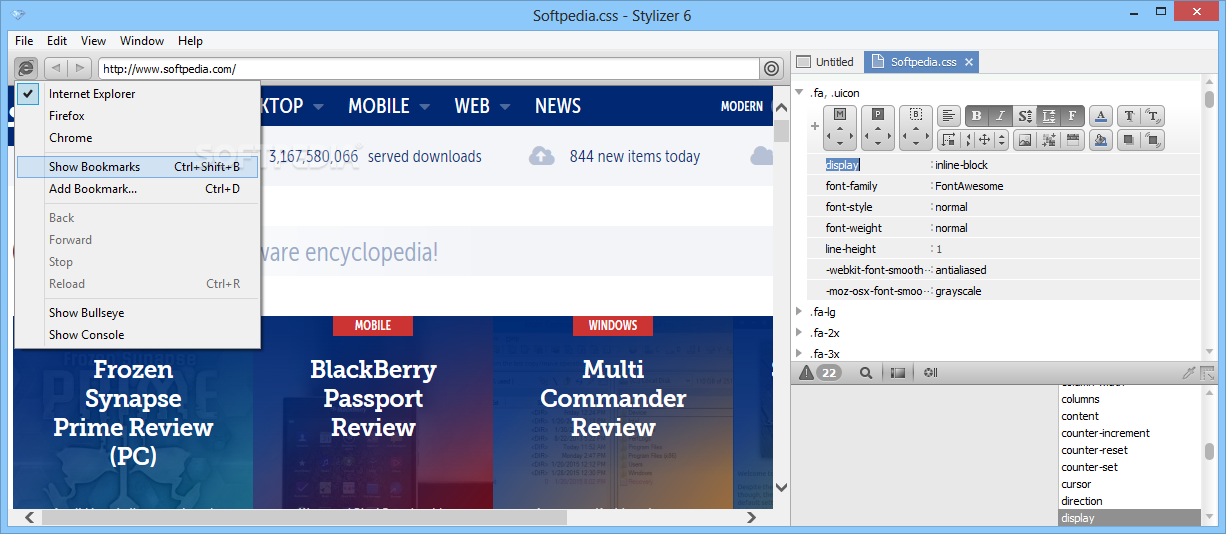Click the URL address field

429,68
